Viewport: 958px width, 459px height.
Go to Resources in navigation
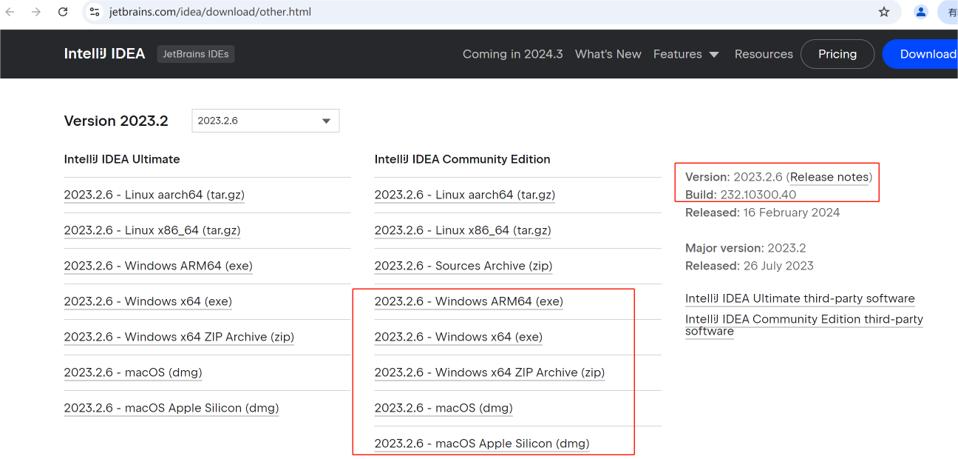[763, 54]
